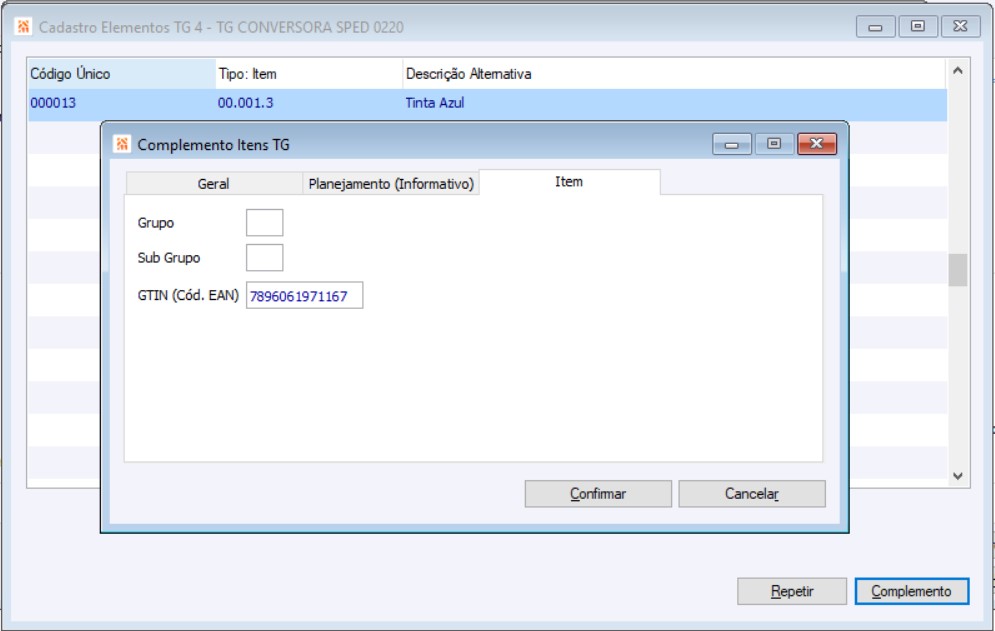Confirm with the Confirmar button
The image size is (995, 631).
click(x=598, y=494)
